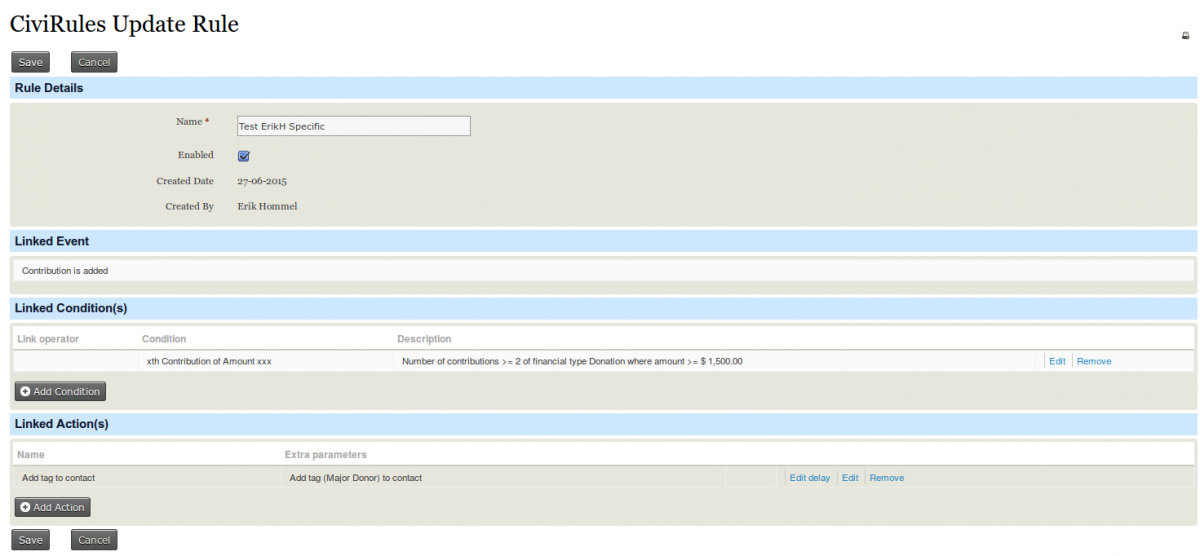Click the top Save button
Viewport: 1200px width, 556px height.
click(x=30, y=62)
